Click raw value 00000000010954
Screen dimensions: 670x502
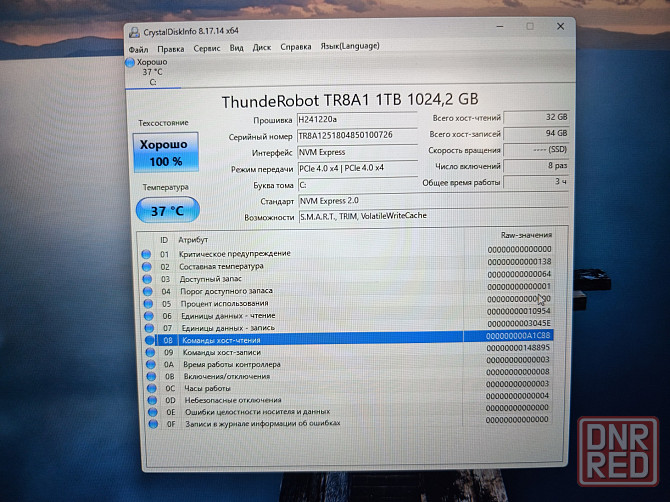518,311
